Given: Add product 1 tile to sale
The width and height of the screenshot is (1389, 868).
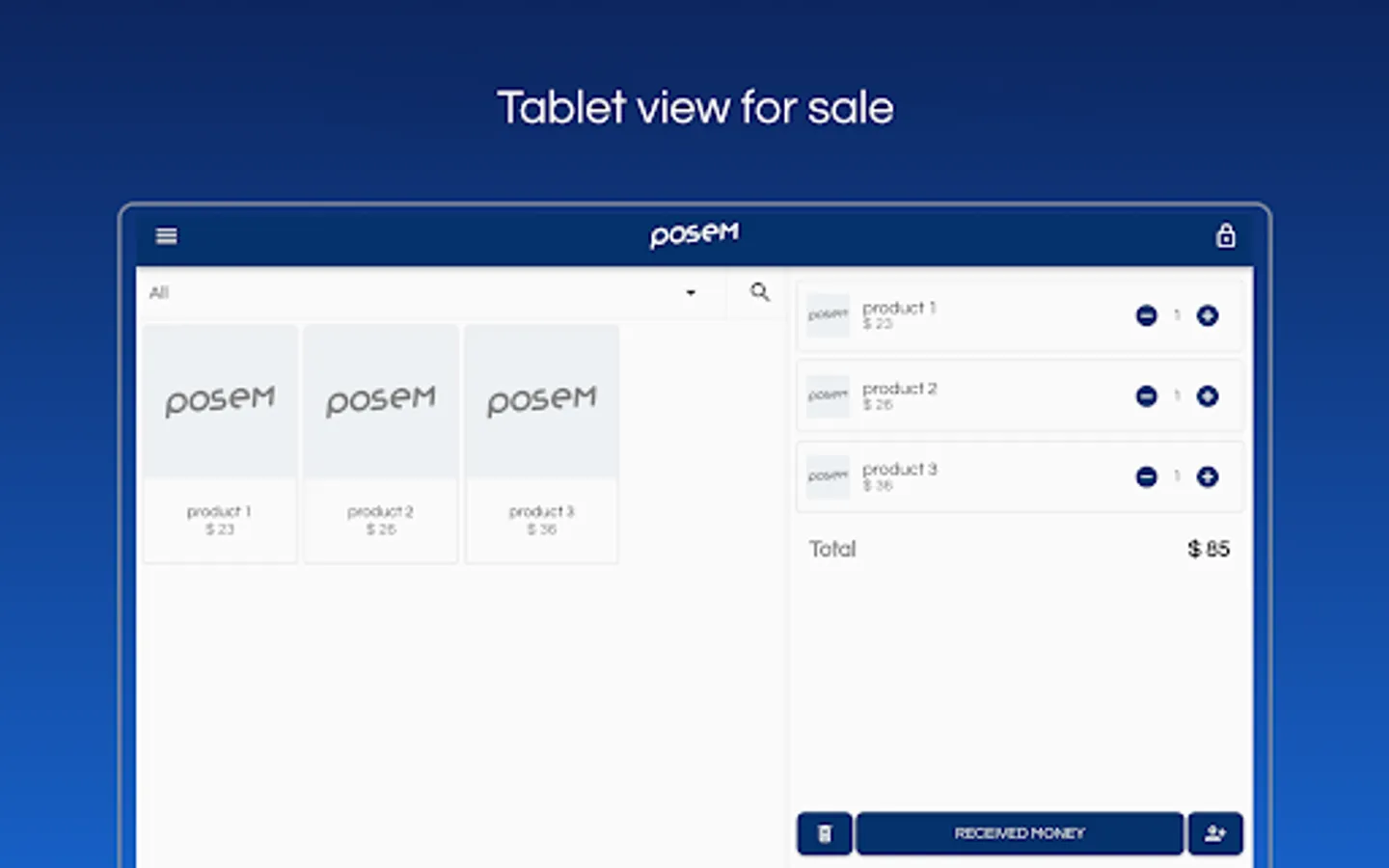Looking at the screenshot, I should pyautogui.click(x=220, y=444).
